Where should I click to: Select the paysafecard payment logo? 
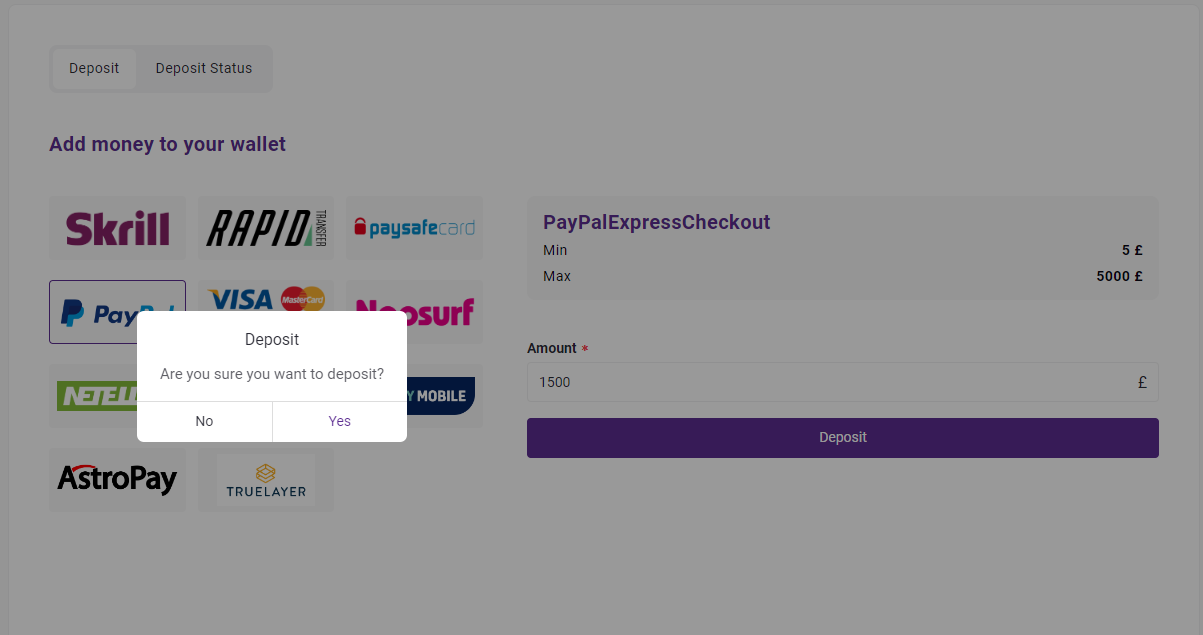click(x=414, y=228)
